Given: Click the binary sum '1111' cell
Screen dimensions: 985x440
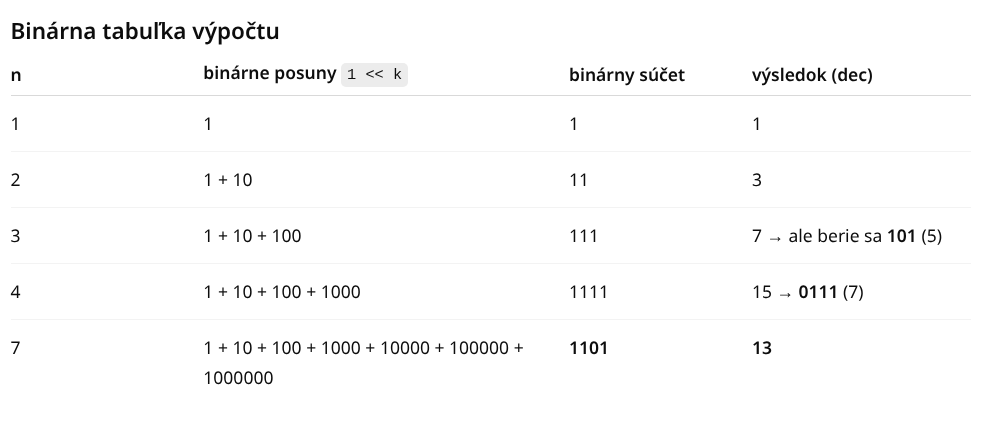Looking at the screenshot, I should coord(588,292).
